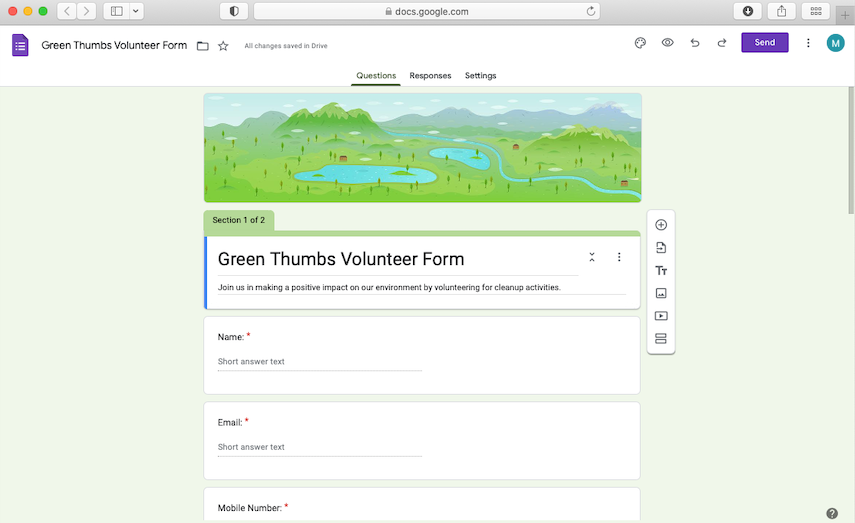Screen dimensions: 855x523
Task: Open the More options menu beside Send
Action: [808, 43]
